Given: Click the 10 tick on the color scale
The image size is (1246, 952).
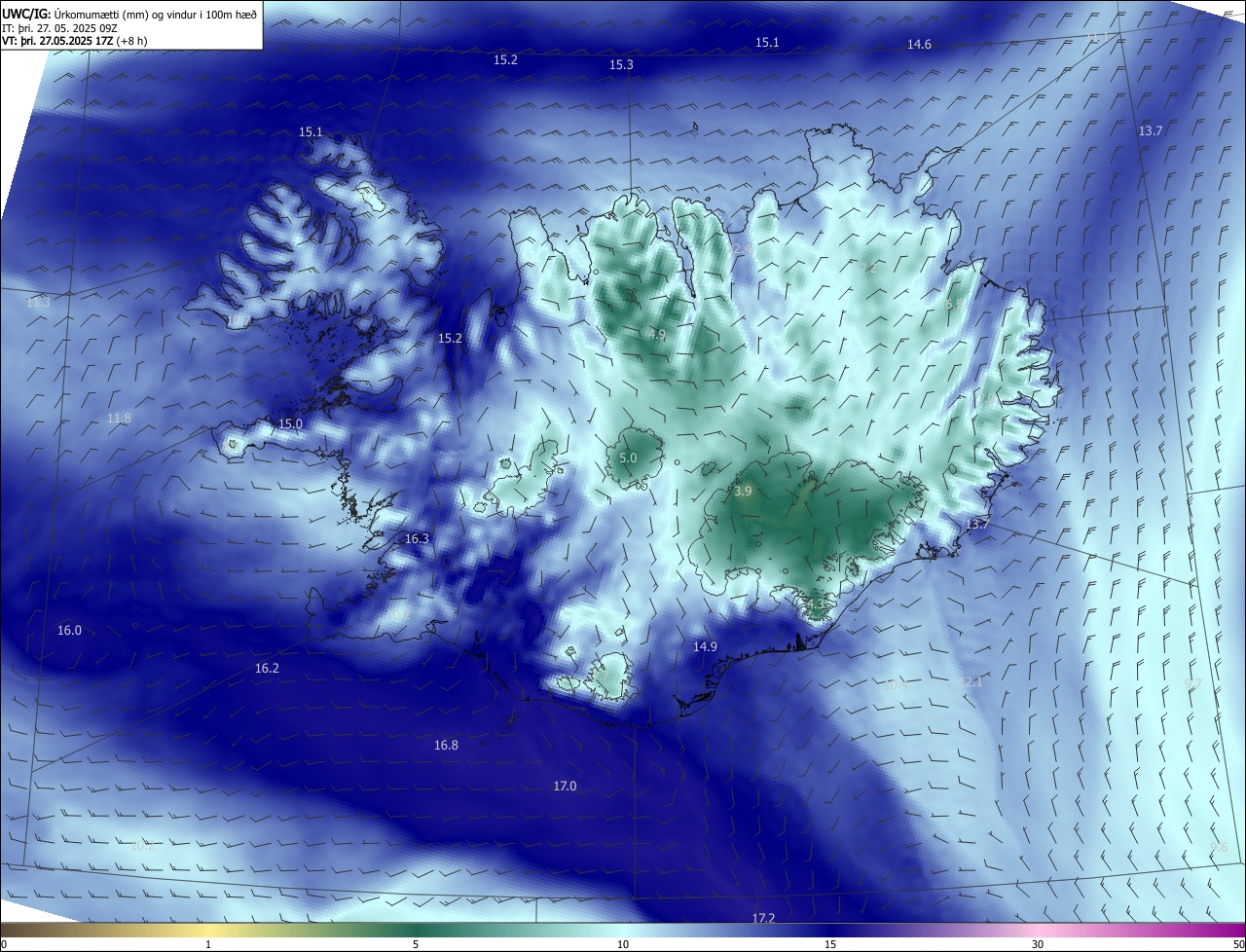Looking at the screenshot, I should click(623, 944).
